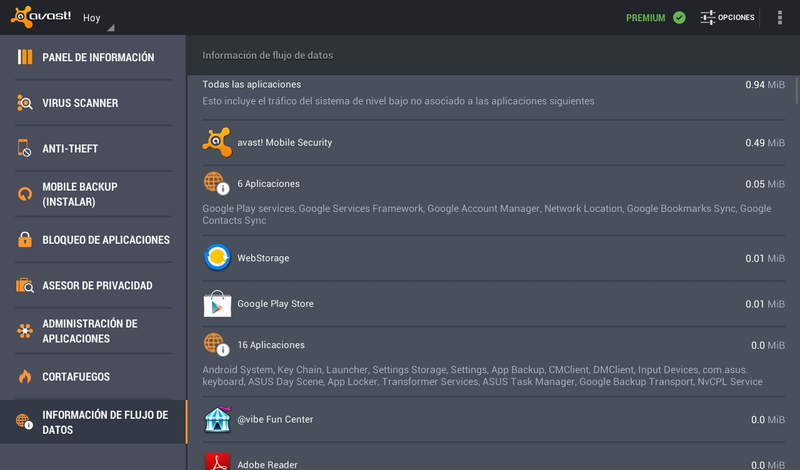Click the Información de Flujo de Datos globe icon

[x=24, y=422]
